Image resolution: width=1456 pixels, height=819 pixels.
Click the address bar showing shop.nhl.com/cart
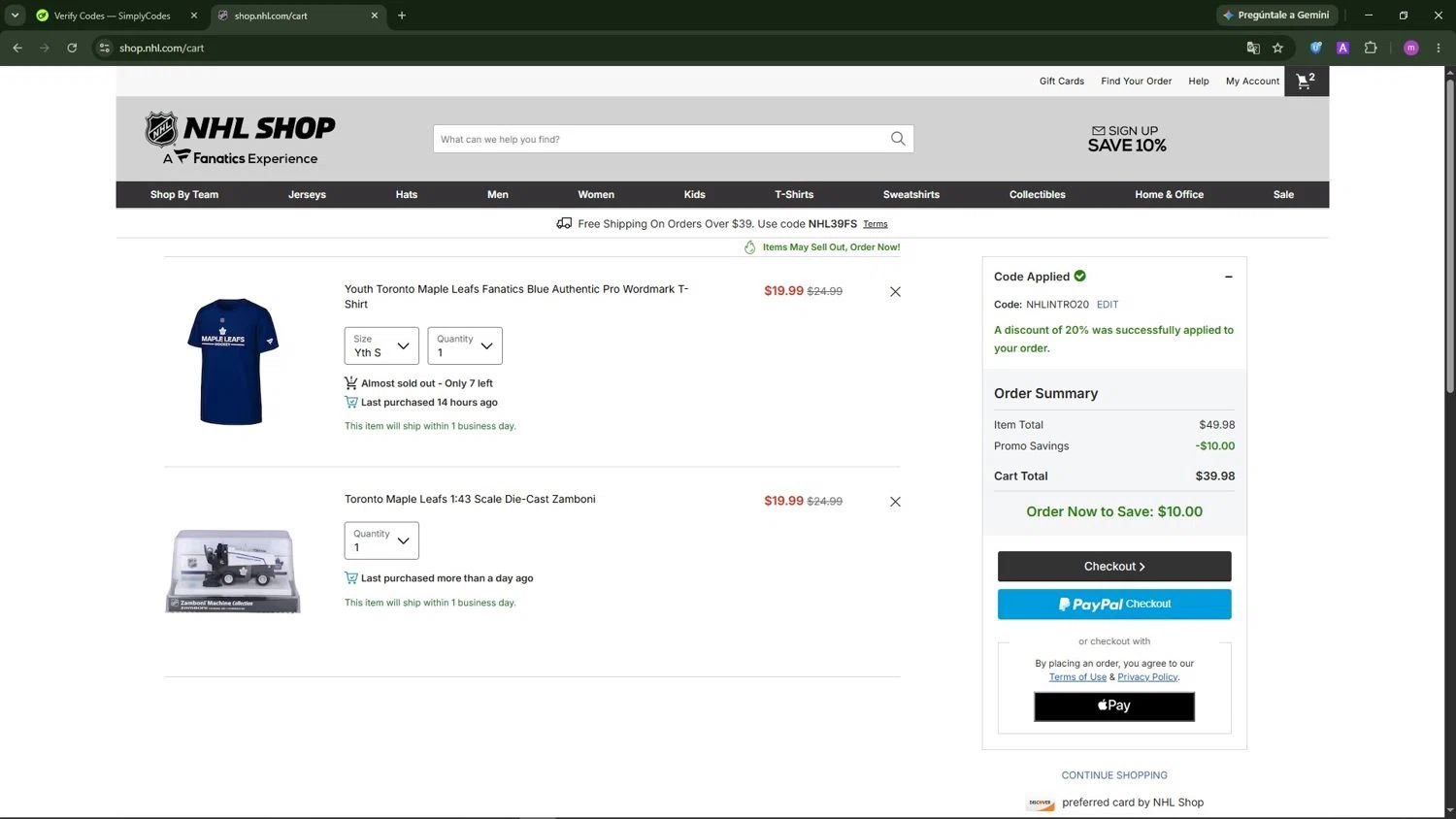click(x=670, y=48)
